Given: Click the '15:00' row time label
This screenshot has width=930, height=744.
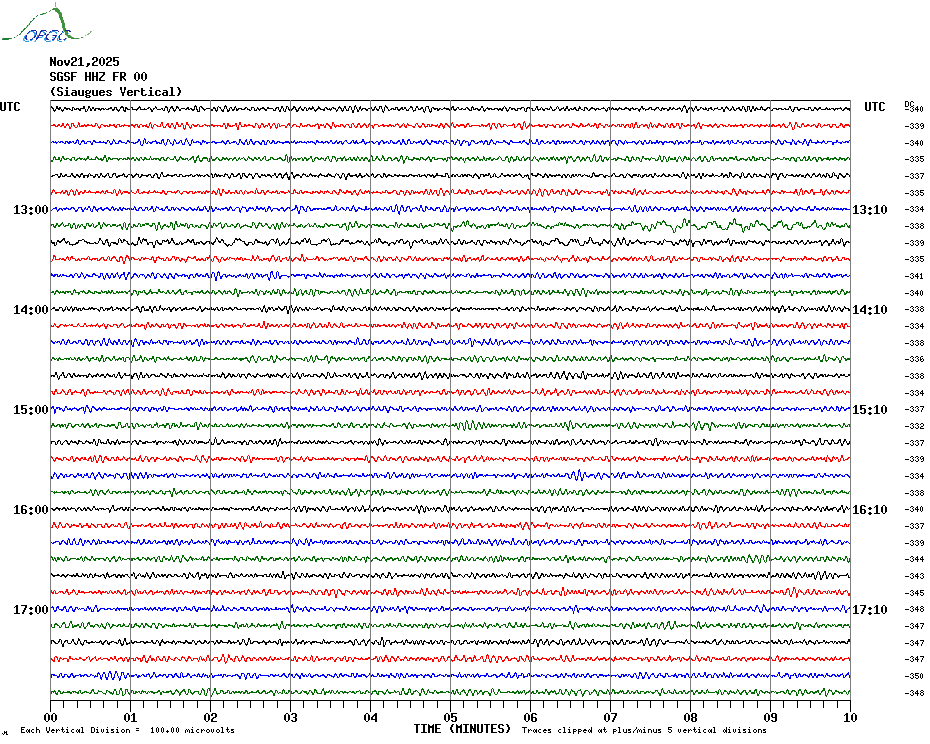Looking at the screenshot, I should click(x=31, y=410).
